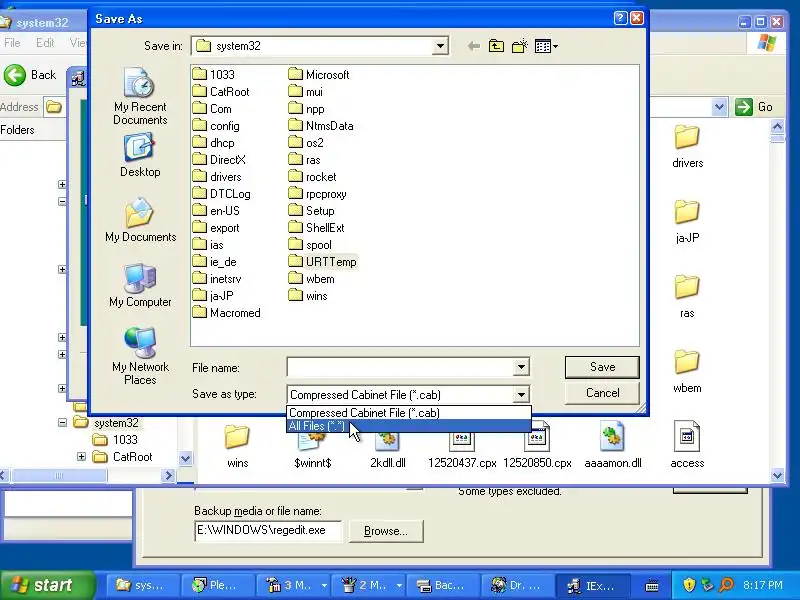Image resolution: width=800 pixels, height=600 pixels.
Task: Expand the CatRoot tree node
Action: 81,457
